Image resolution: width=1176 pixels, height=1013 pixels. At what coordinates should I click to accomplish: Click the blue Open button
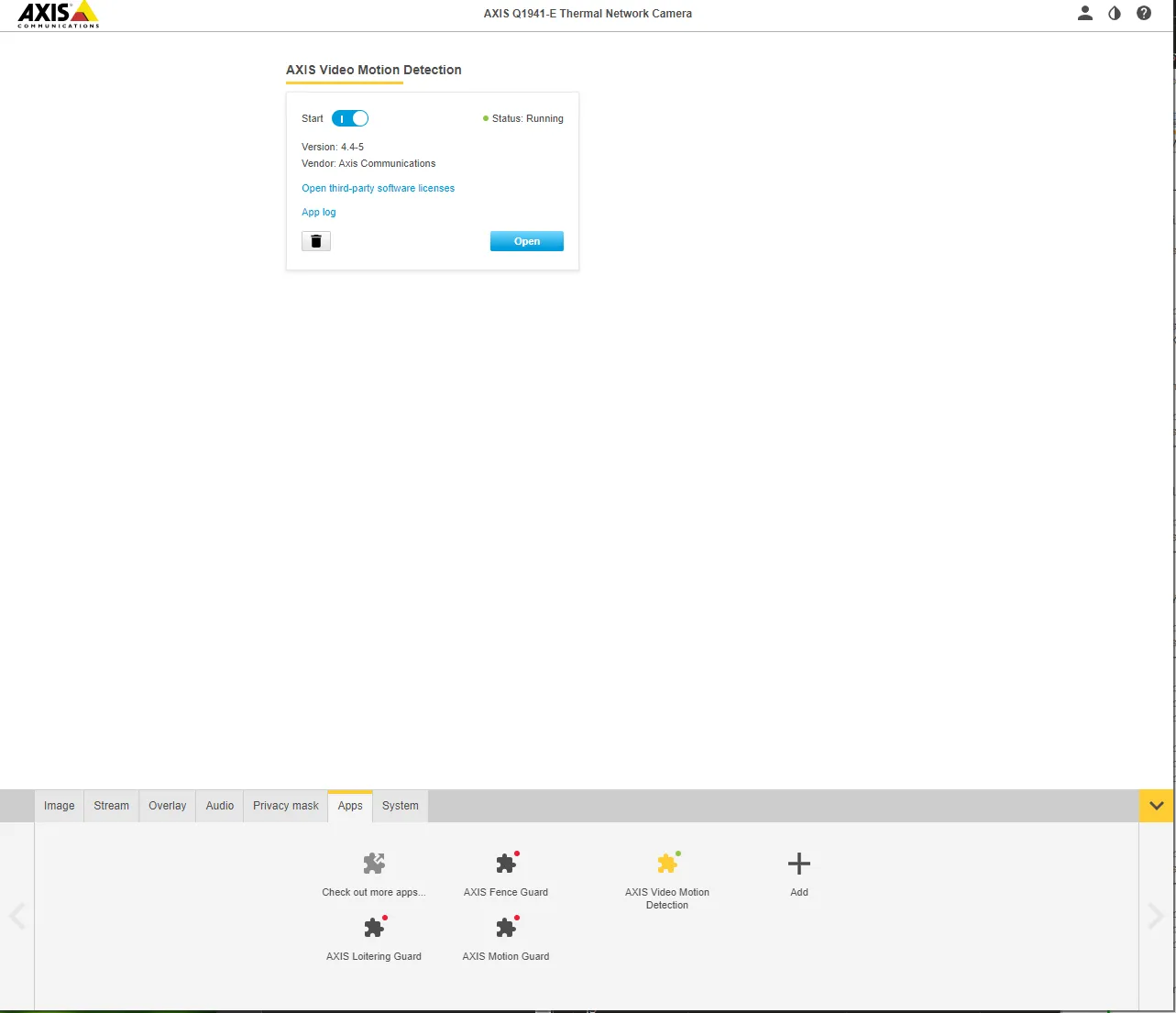[x=527, y=241]
